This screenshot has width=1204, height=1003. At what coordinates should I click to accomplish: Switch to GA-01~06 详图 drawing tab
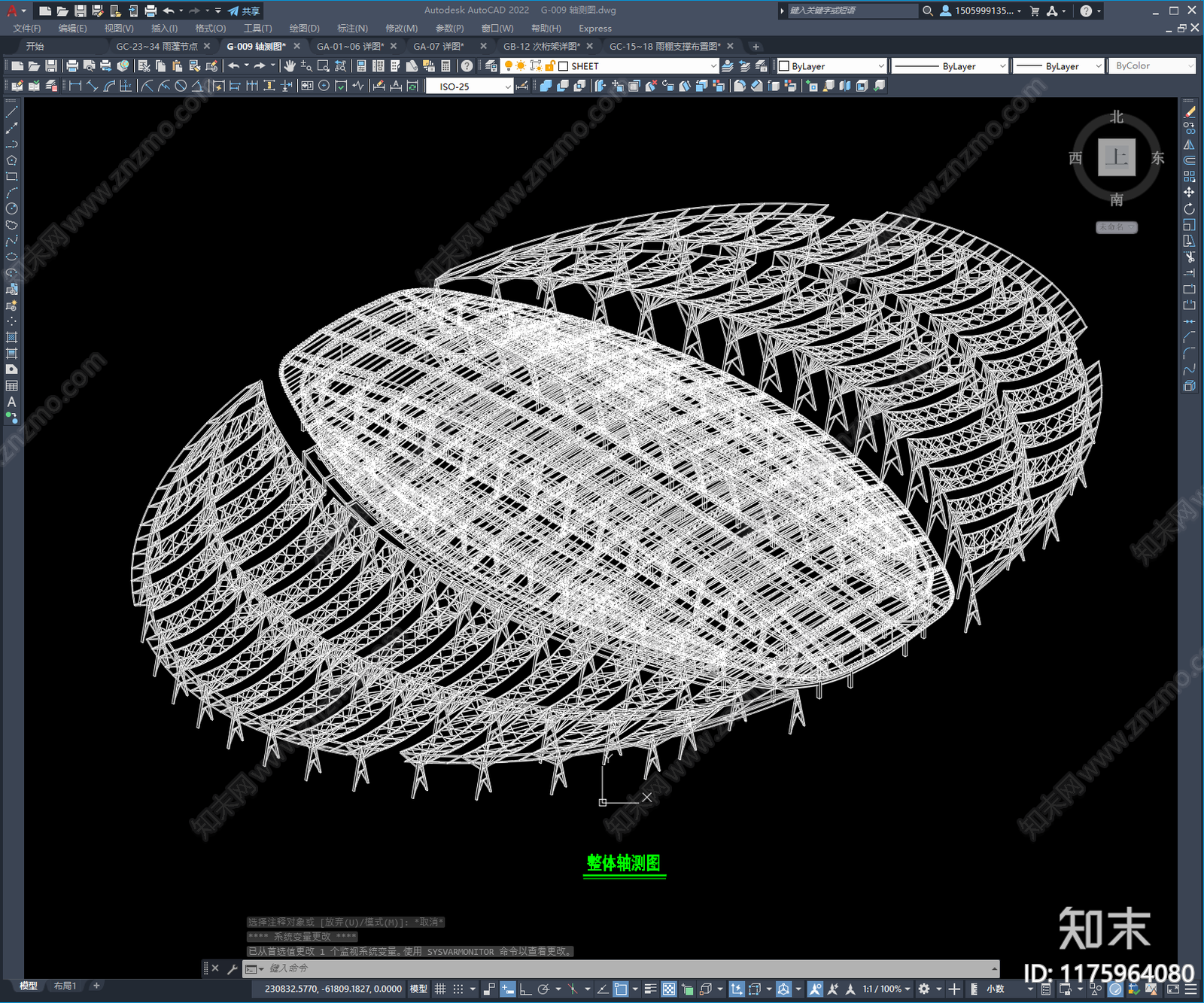pyautogui.click(x=350, y=47)
